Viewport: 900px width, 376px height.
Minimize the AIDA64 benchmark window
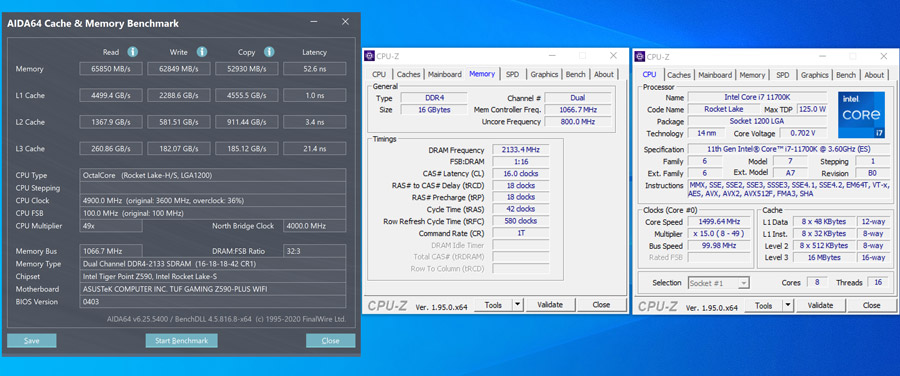coord(315,22)
